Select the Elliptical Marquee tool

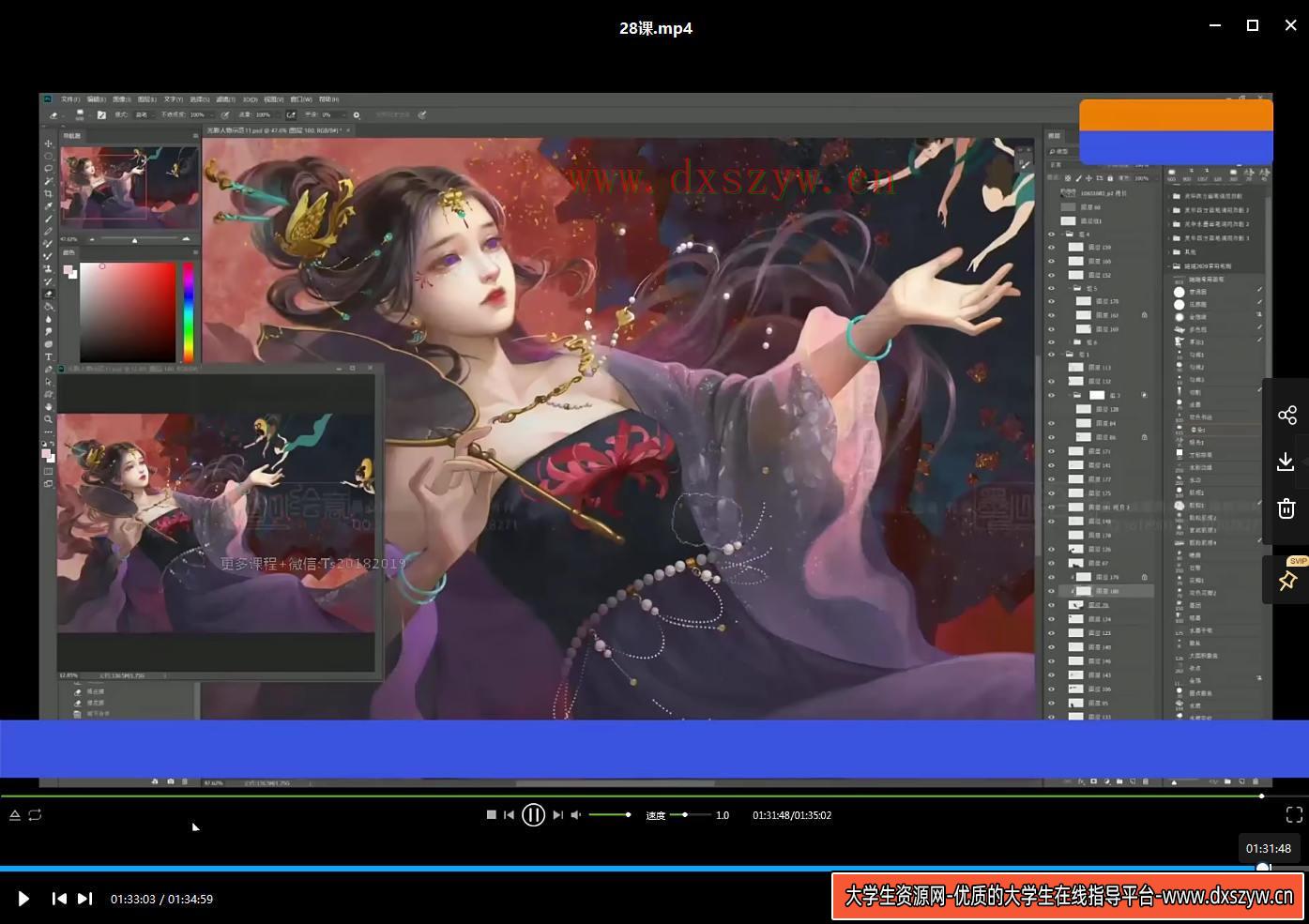pos(49,157)
